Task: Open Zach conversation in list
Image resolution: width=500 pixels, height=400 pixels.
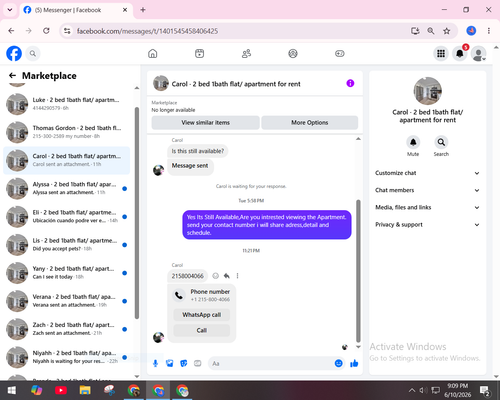Action: coord(67,329)
